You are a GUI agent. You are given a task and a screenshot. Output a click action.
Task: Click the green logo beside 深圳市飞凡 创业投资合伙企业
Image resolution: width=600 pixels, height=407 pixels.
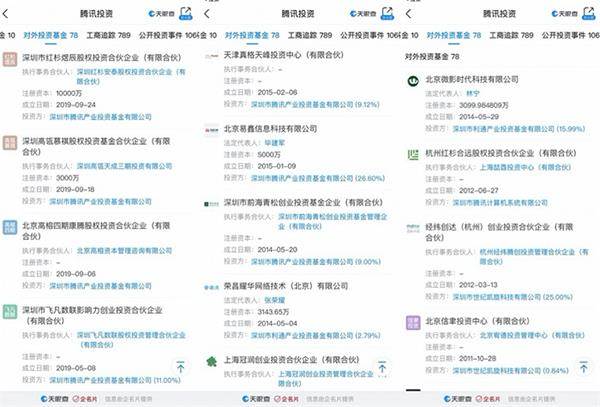tap(10, 312)
